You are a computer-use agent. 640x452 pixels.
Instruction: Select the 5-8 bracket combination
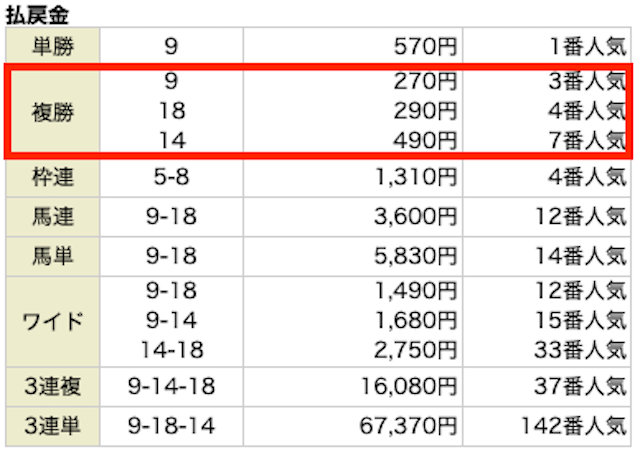pyautogui.click(x=171, y=177)
